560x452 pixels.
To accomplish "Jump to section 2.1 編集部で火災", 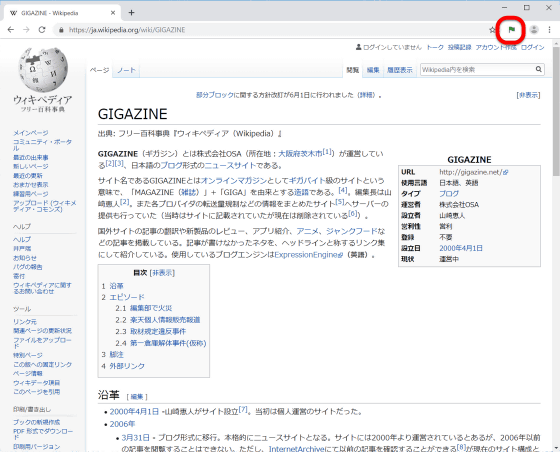I will [x=151, y=308].
